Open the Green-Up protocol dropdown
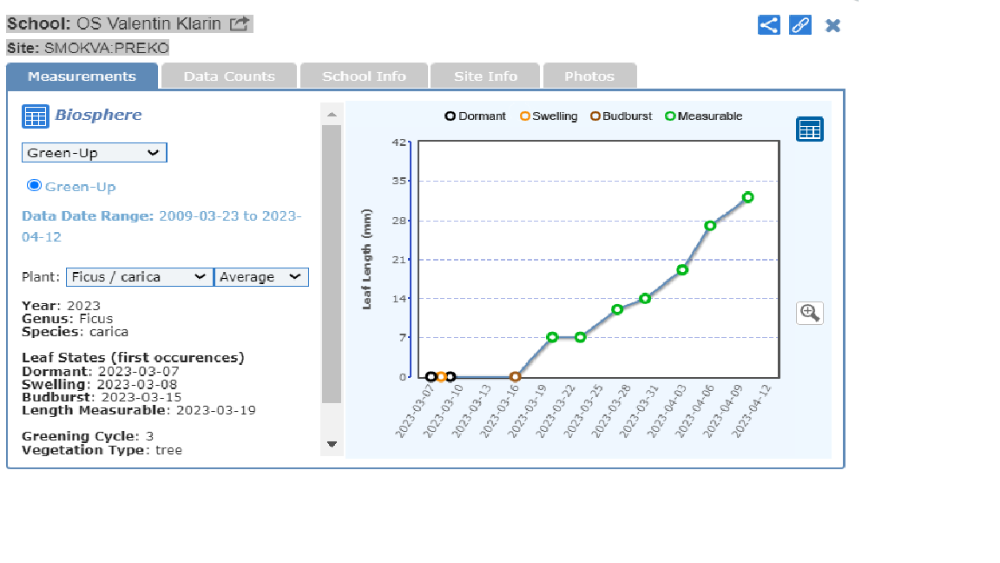 point(94,153)
